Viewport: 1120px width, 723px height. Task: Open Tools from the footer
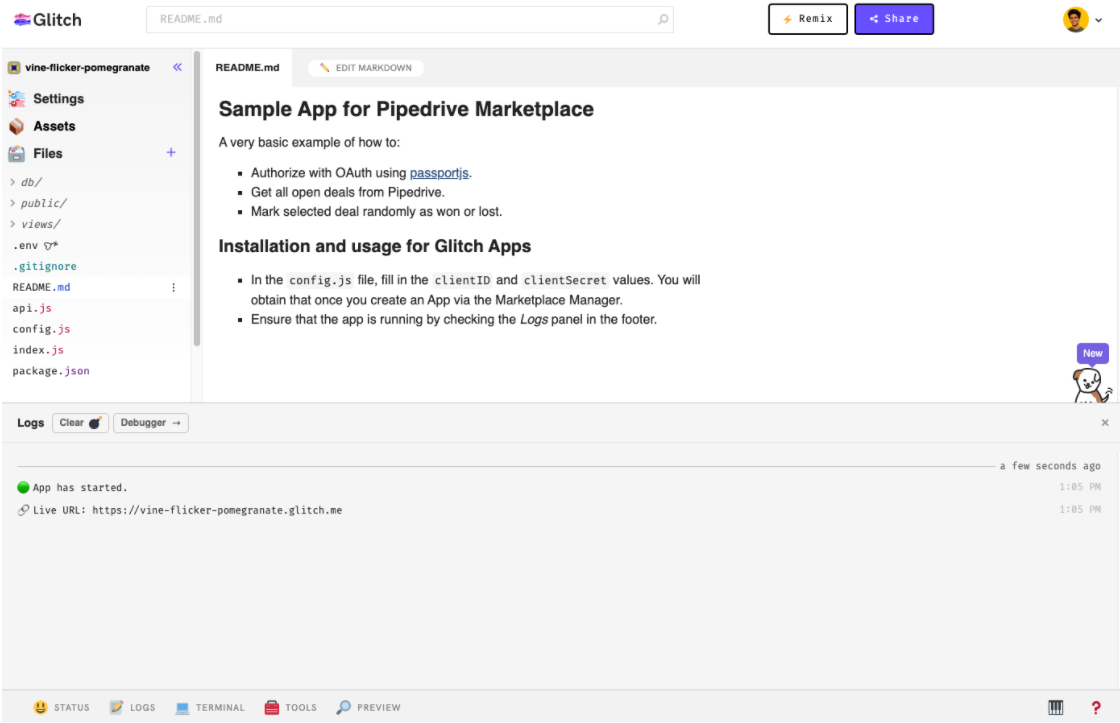(x=291, y=707)
